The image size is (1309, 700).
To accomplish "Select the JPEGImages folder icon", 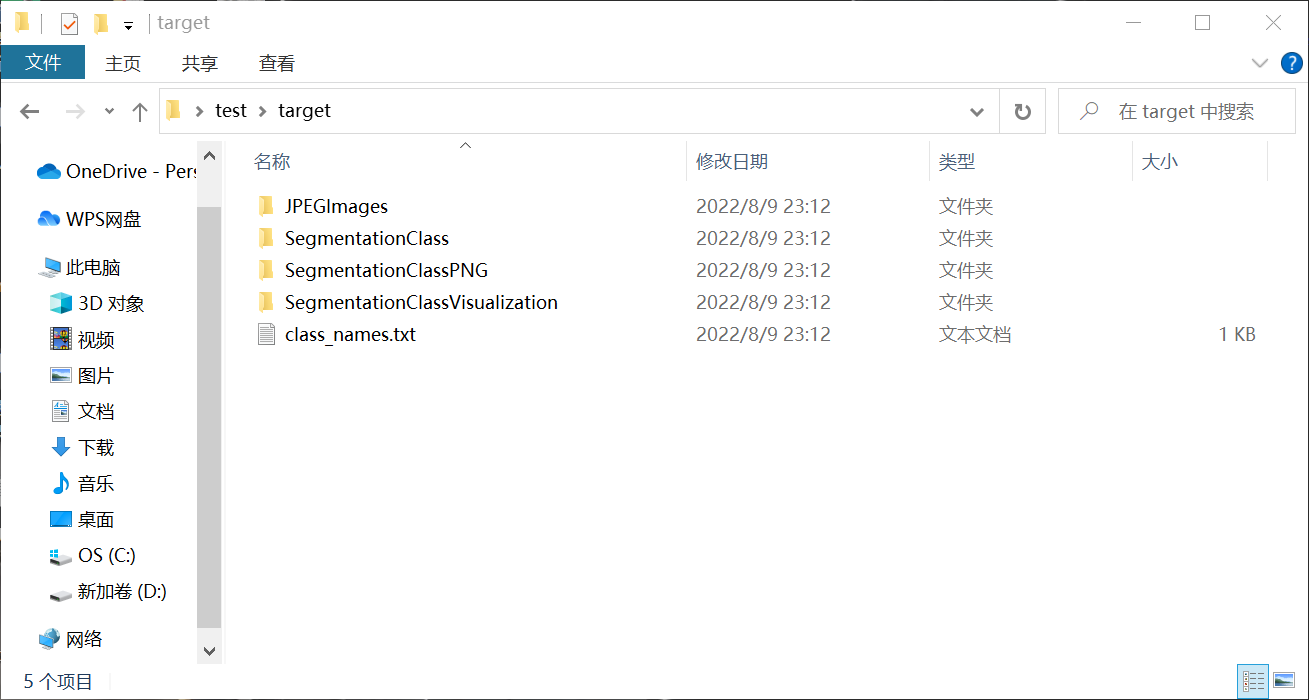I will tap(266, 206).
